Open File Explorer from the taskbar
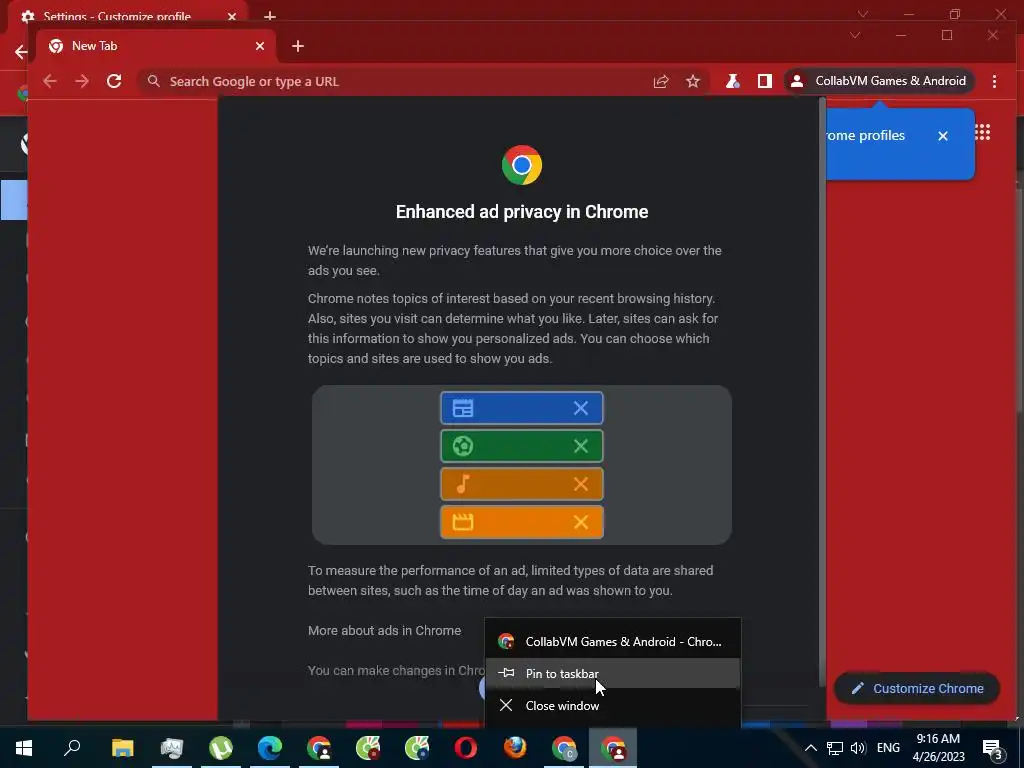1024x768 pixels. (122, 748)
